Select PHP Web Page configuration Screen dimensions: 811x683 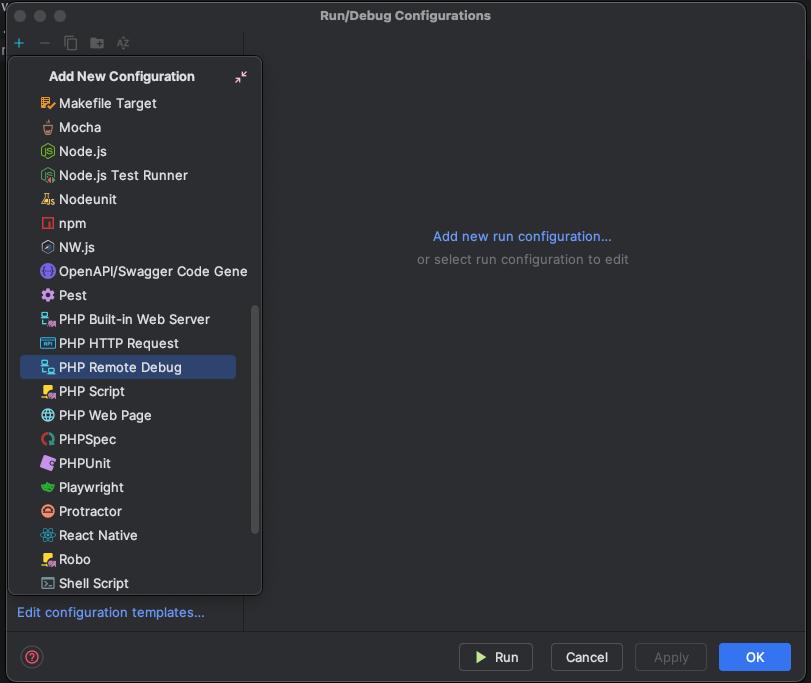click(128, 415)
